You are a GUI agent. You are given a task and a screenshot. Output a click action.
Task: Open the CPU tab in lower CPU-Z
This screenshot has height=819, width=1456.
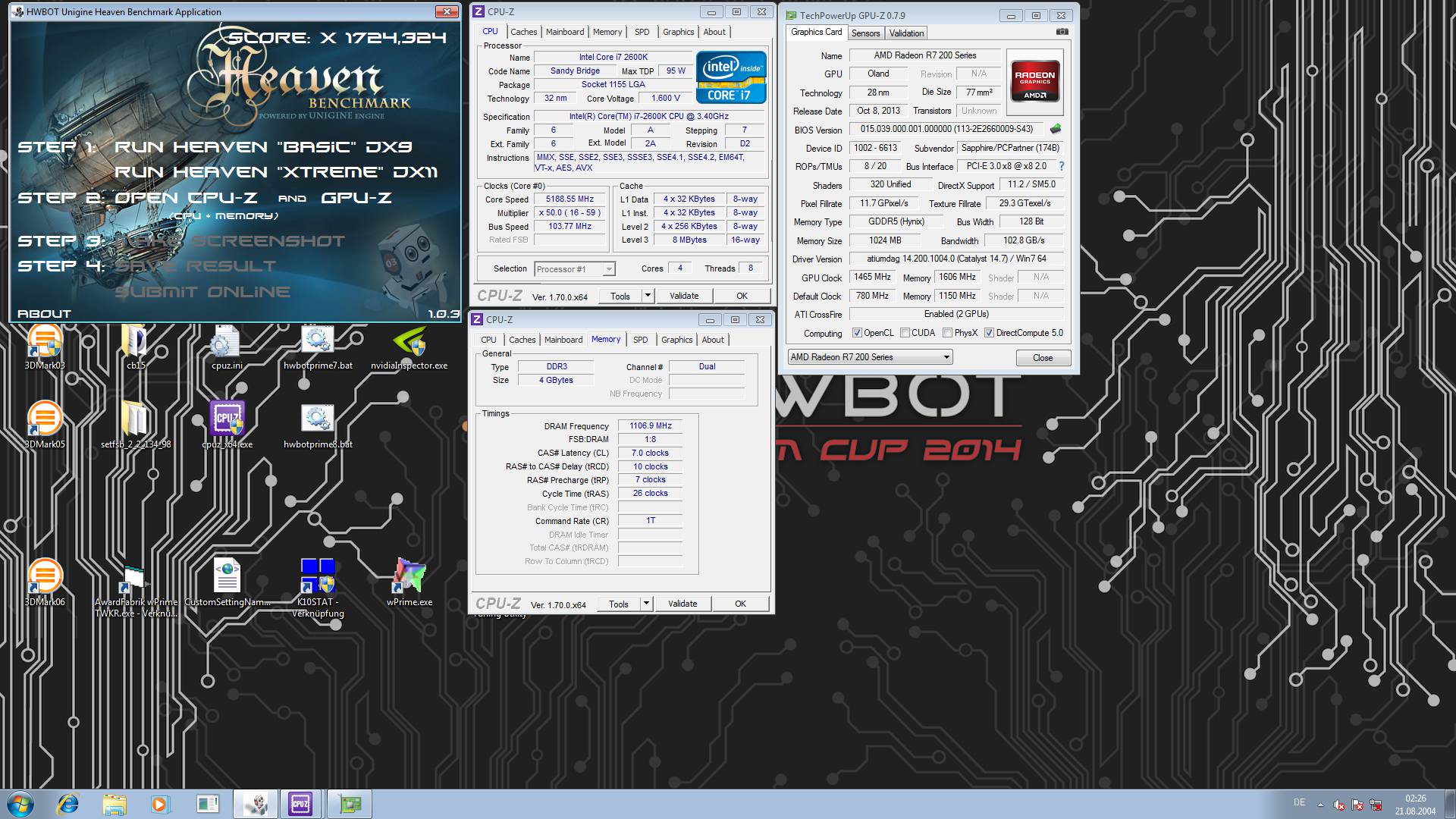(488, 340)
